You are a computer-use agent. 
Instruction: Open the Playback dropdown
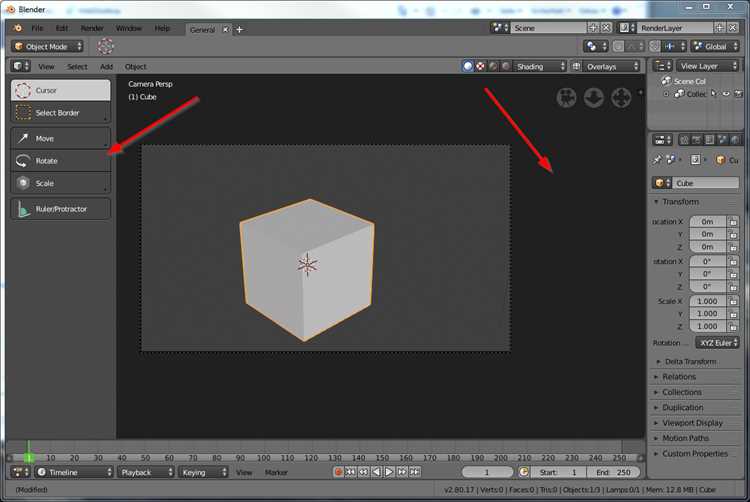click(x=145, y=472)
